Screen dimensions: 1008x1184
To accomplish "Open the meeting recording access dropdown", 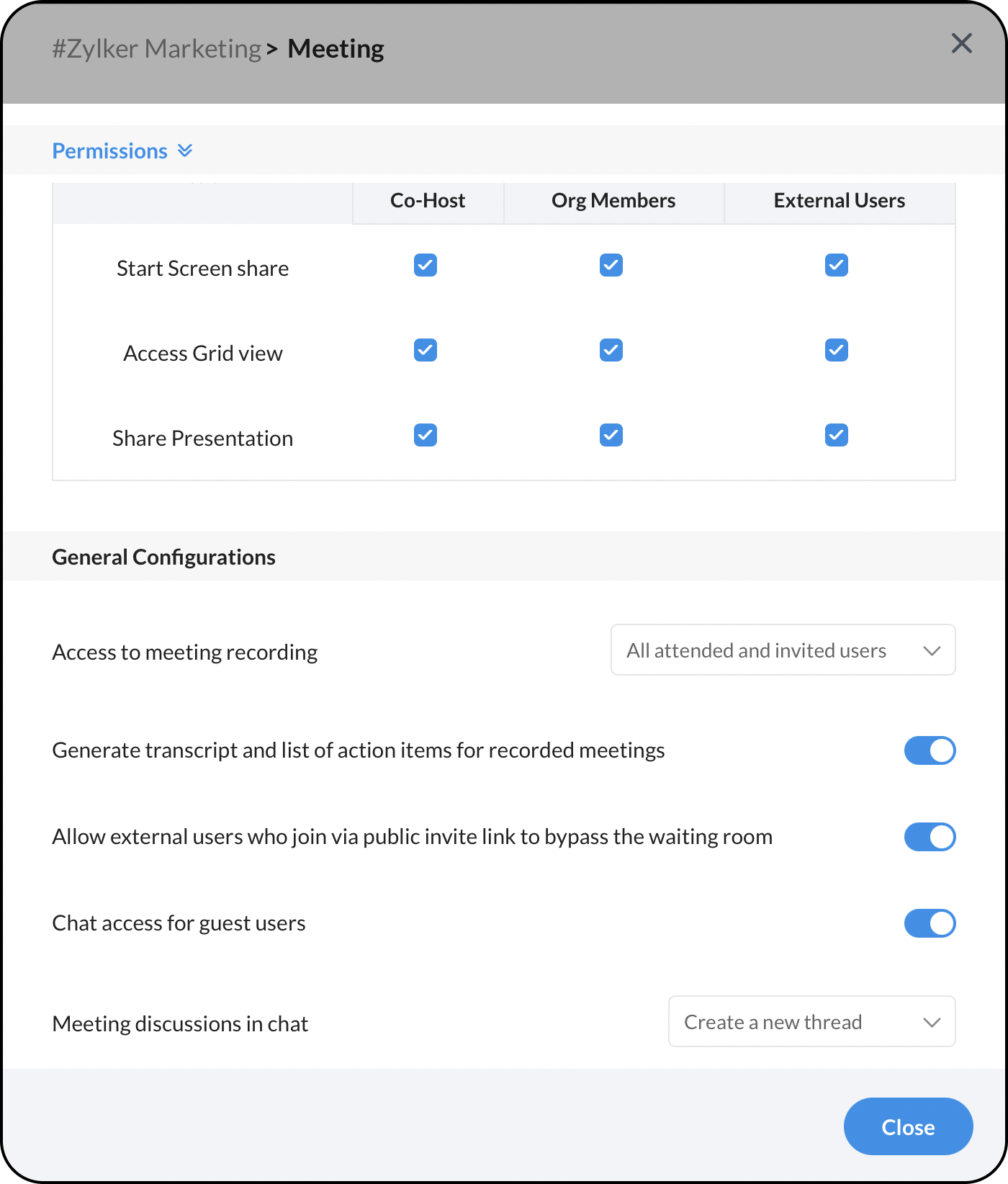I will (783, 650).
